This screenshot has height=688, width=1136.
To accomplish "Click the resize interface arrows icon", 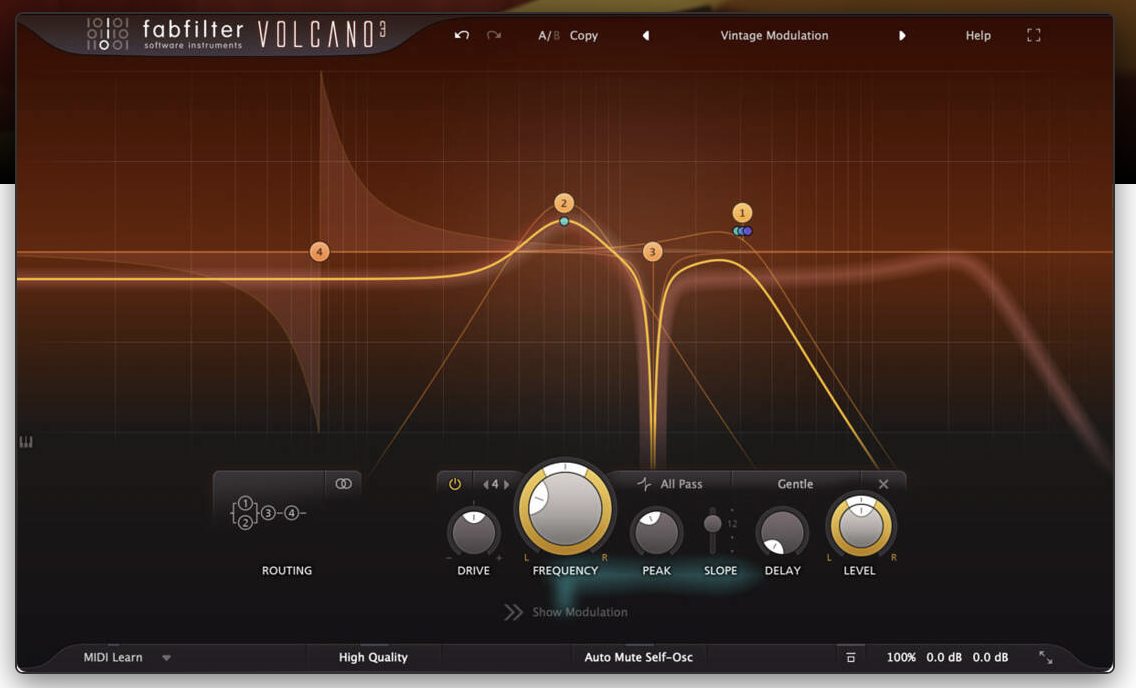I will [x=1045, y=658].
